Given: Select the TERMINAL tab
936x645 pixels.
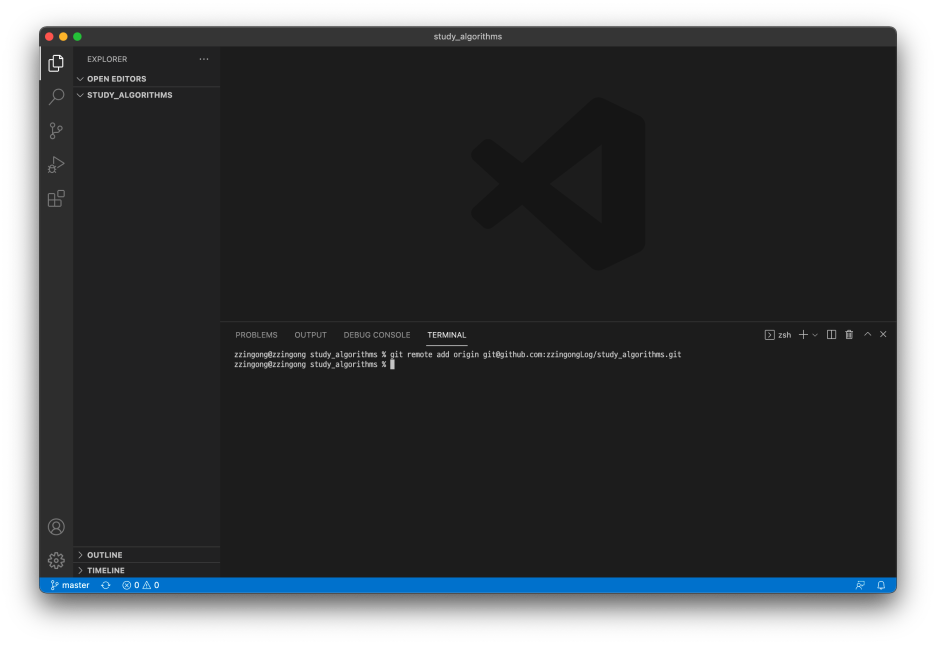Looking at the screenshot, I should click(447, 335).
